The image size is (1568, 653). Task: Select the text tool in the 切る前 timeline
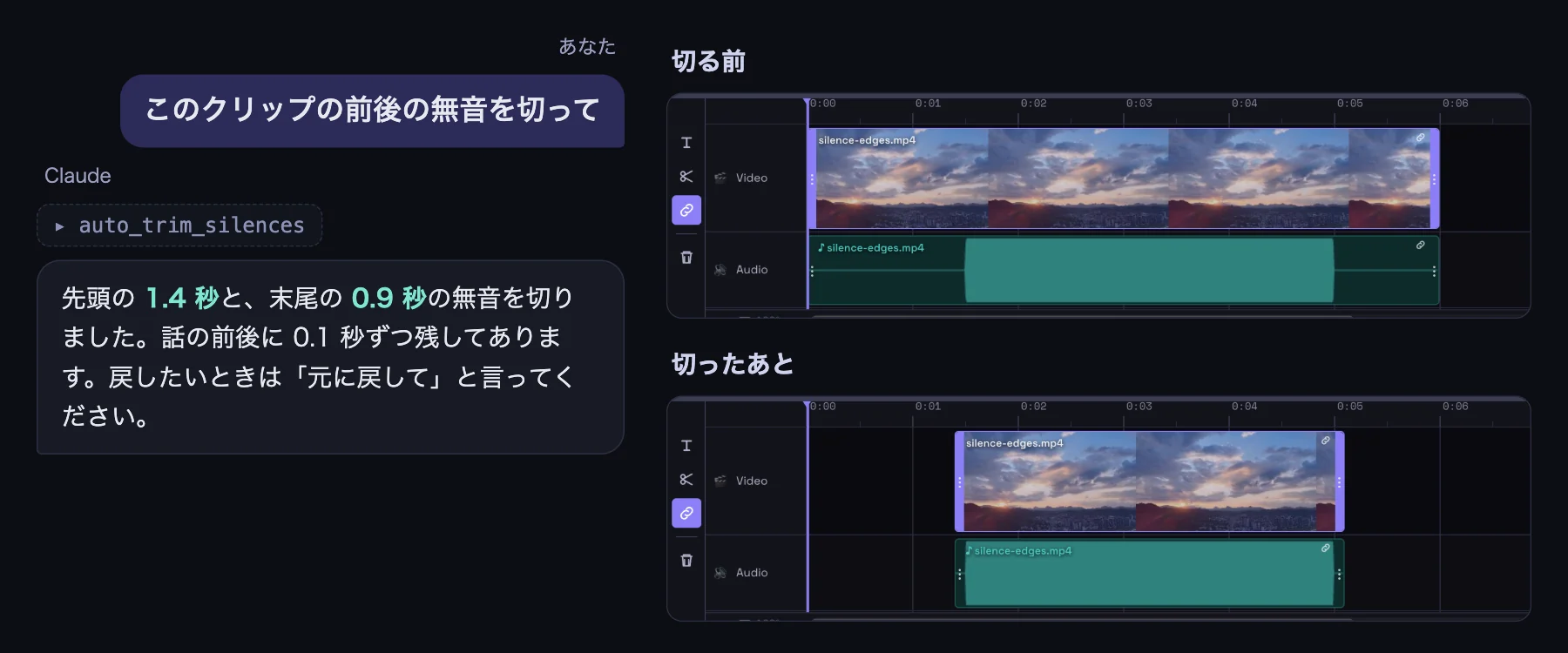point(686,143)
